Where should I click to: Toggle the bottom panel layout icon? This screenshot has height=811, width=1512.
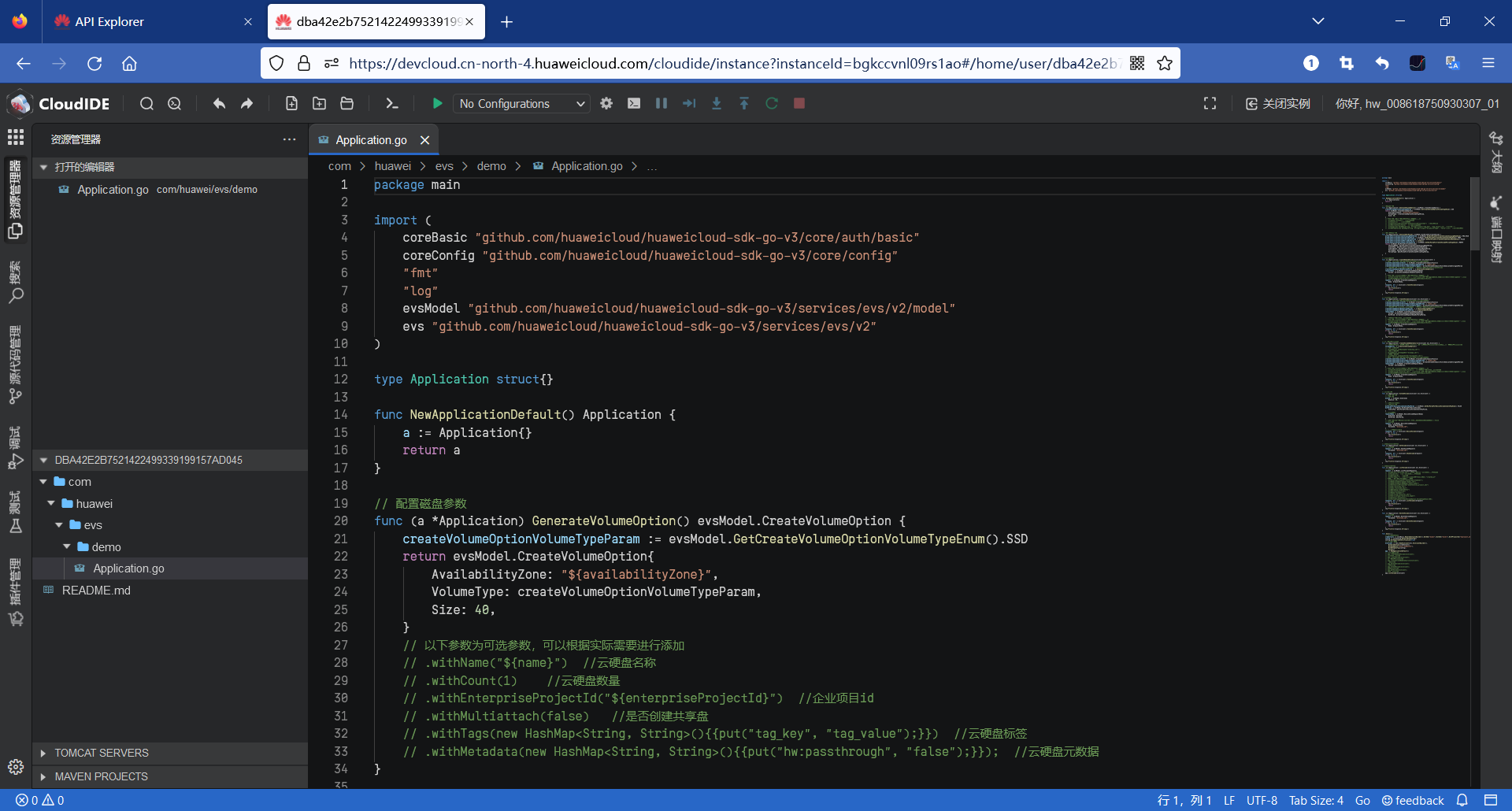[1491, 800]
